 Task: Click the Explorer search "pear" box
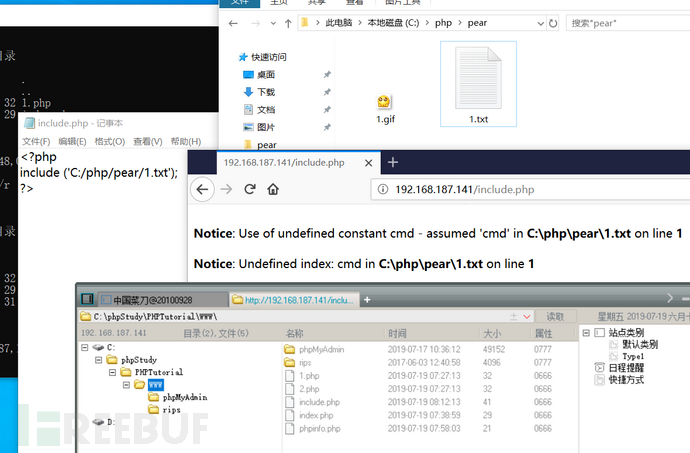point(628,23)
